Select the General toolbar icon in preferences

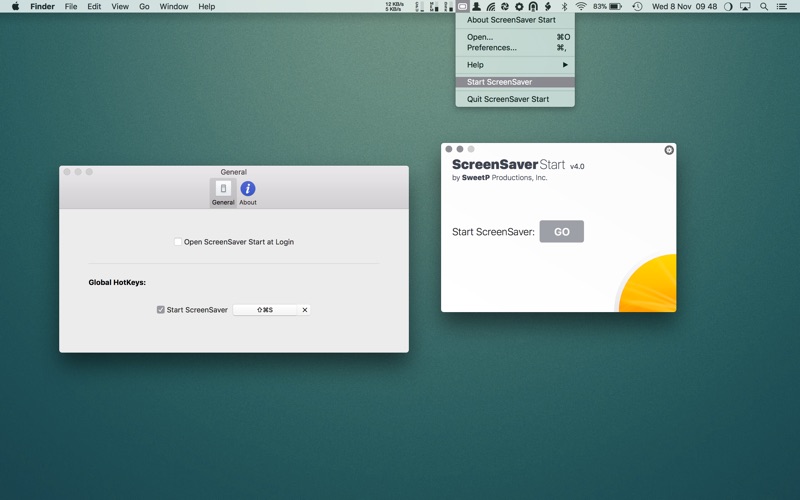pyautogui.click(x=223, y=193)
